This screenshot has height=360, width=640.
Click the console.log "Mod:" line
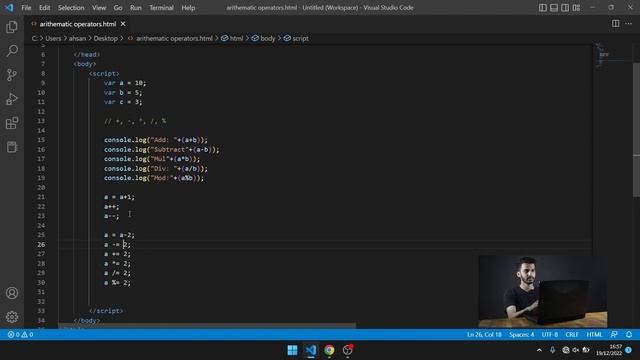point(153,178)
